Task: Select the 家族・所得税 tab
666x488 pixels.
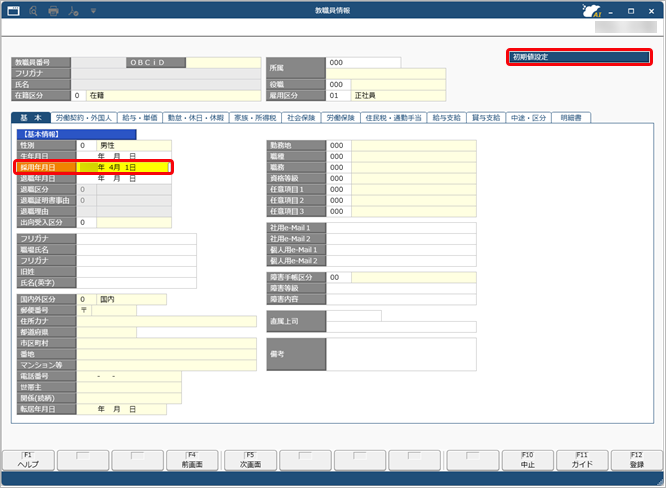Action: (x=254, y=118)
